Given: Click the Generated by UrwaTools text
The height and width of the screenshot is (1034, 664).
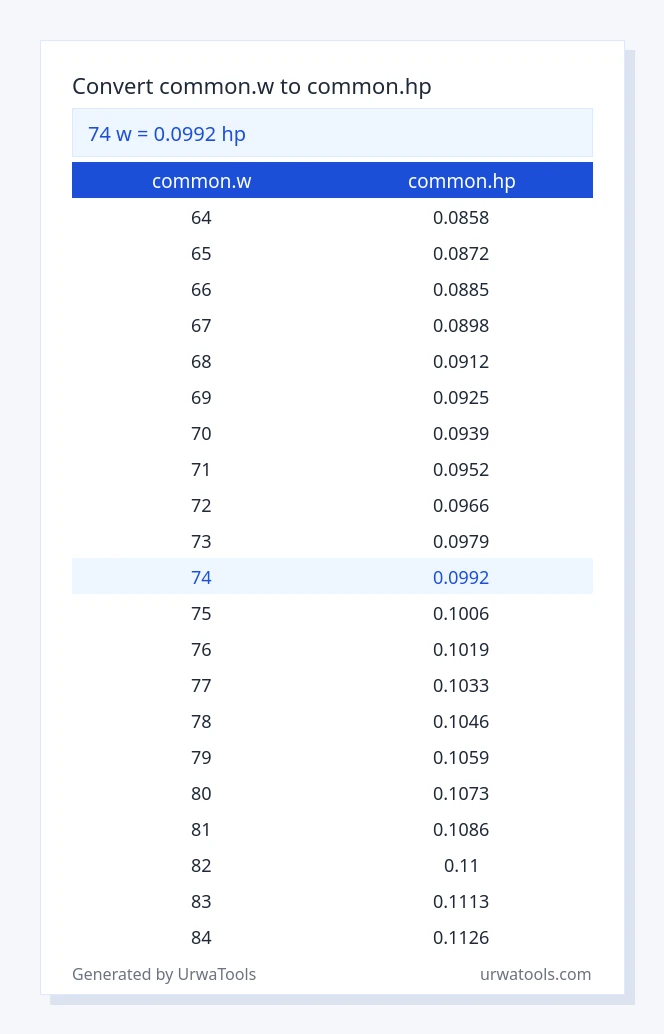Looking at the screenshot, I should (x=164, y=974).
